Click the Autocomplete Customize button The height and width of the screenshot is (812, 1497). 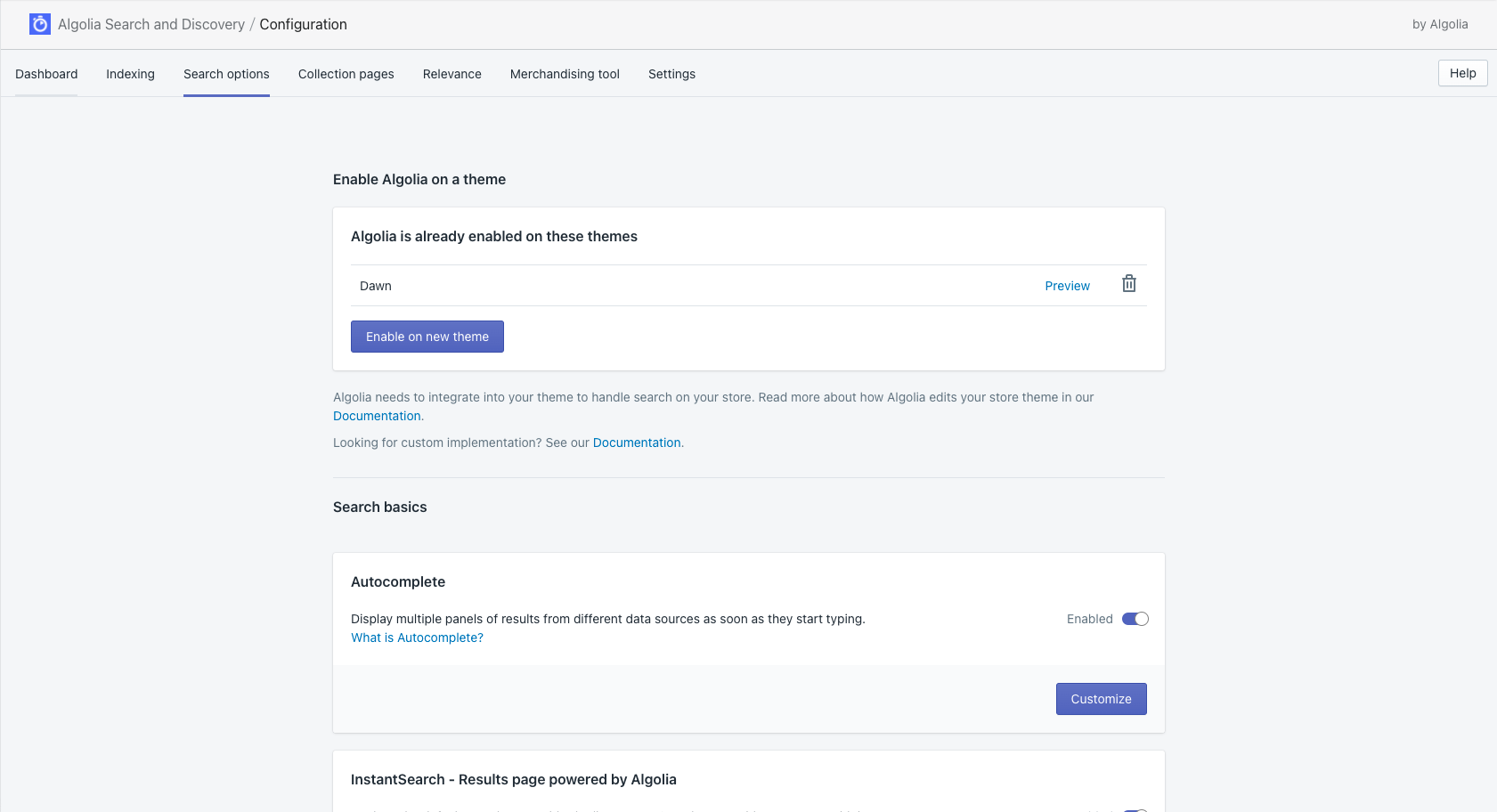tap(1102, 699)
